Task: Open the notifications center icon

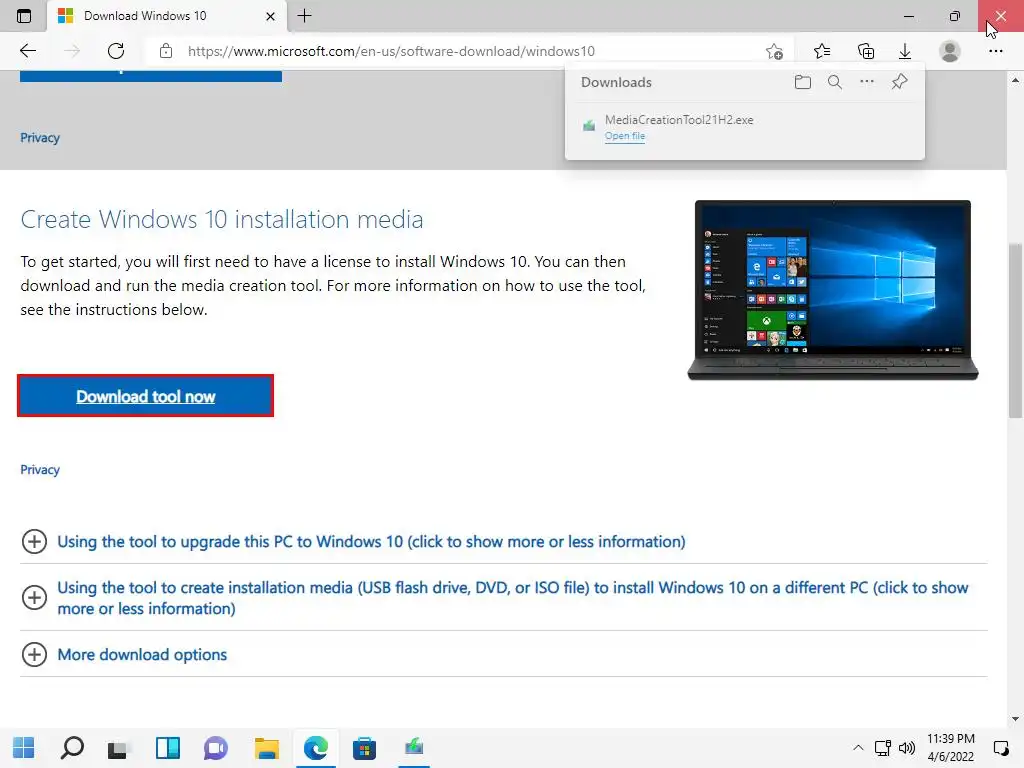Action: [x=1000, y=748]
